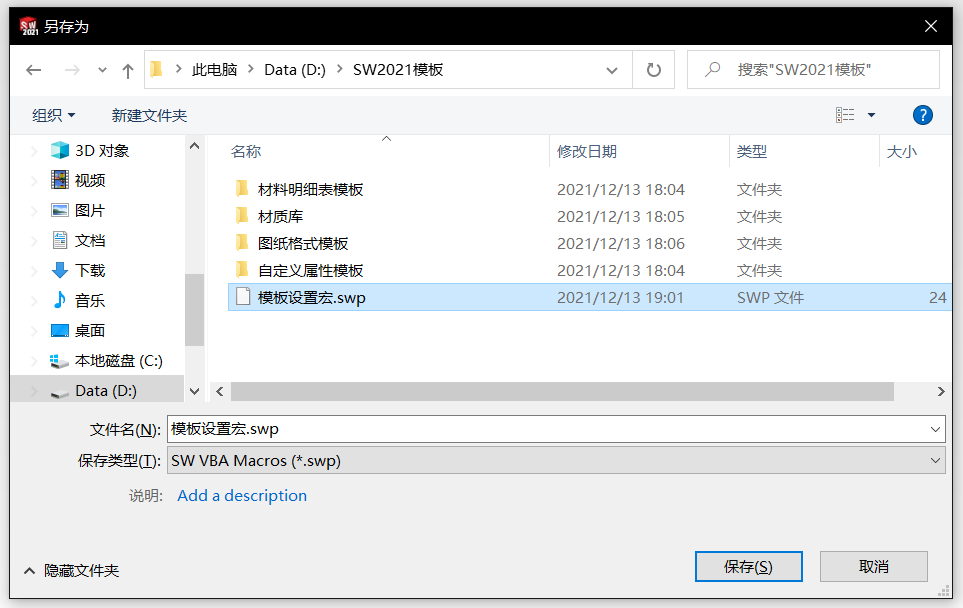Open the 文件名 dropdown arrow

coord(935,429)
